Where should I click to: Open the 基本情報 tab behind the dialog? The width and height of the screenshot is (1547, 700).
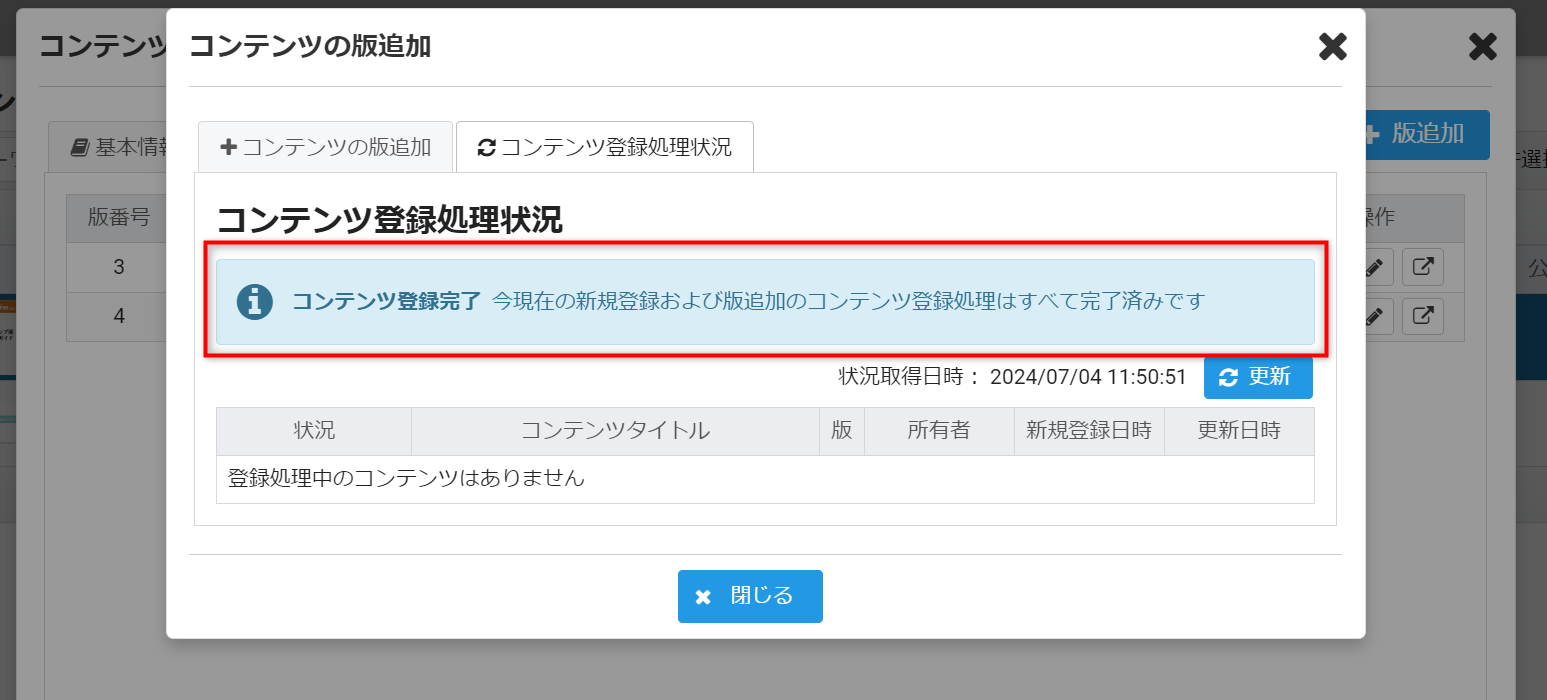tap(118, 148)
